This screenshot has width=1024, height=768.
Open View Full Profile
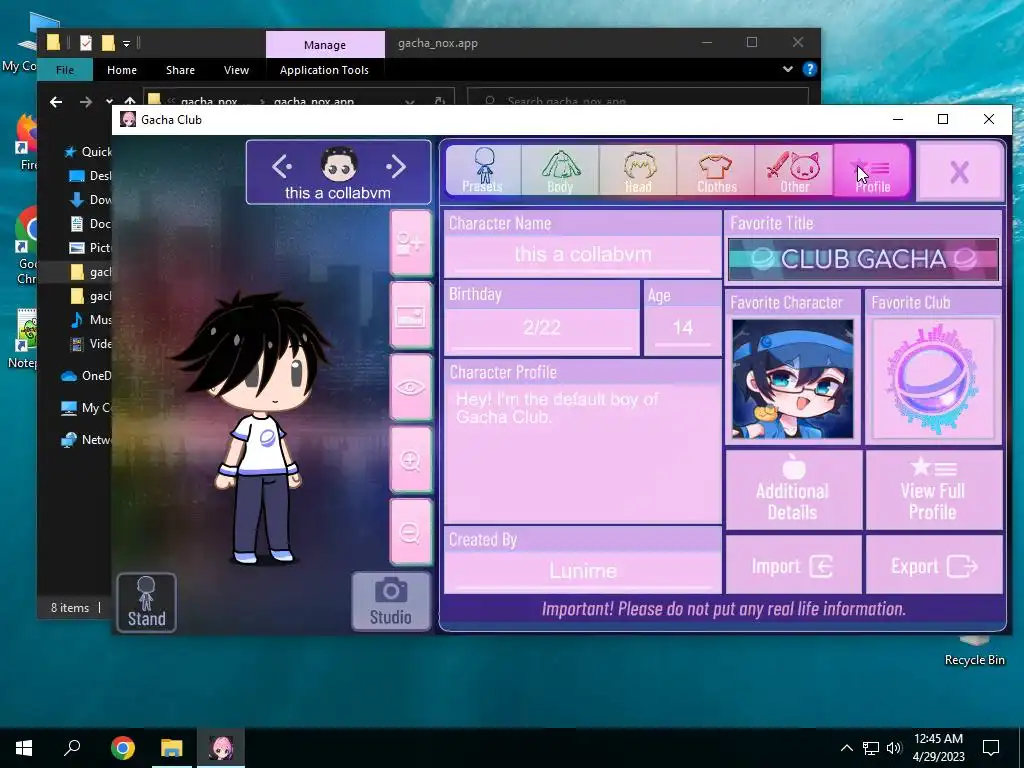point(933,490)
